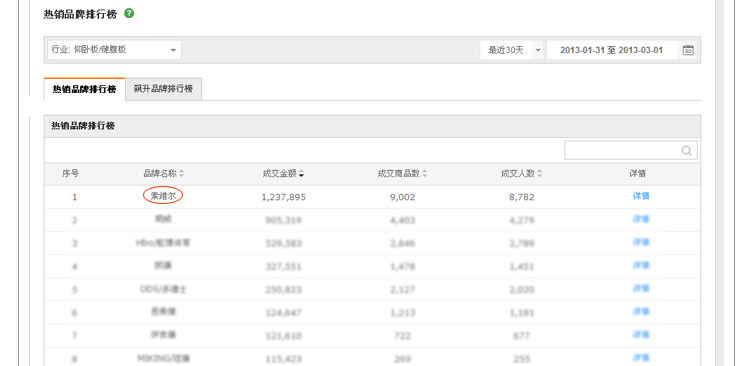This screenshot has height=366, width=750.
Task: Click the search magnifier icon
Action: (686, 151)
